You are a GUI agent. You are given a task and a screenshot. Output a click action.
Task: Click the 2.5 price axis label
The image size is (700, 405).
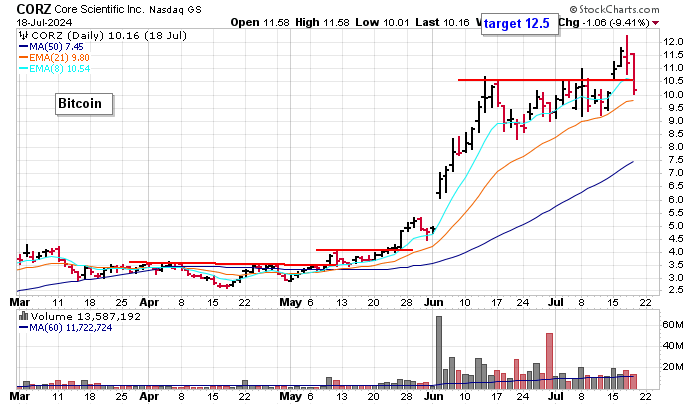pyautogui.click(x=674, y=290)
